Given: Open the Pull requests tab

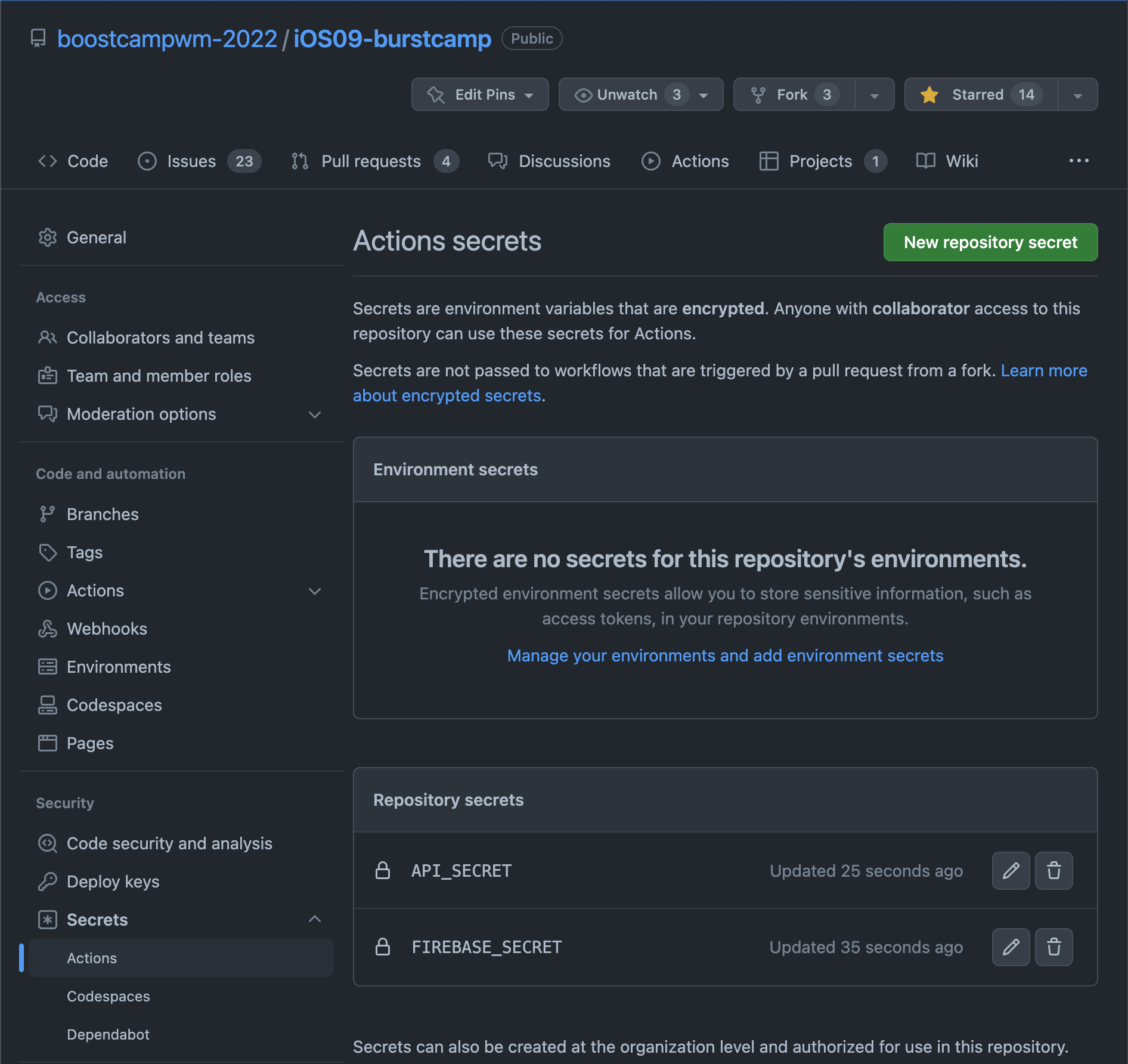Looking at the screenshot, I should (x=375, y=161).
